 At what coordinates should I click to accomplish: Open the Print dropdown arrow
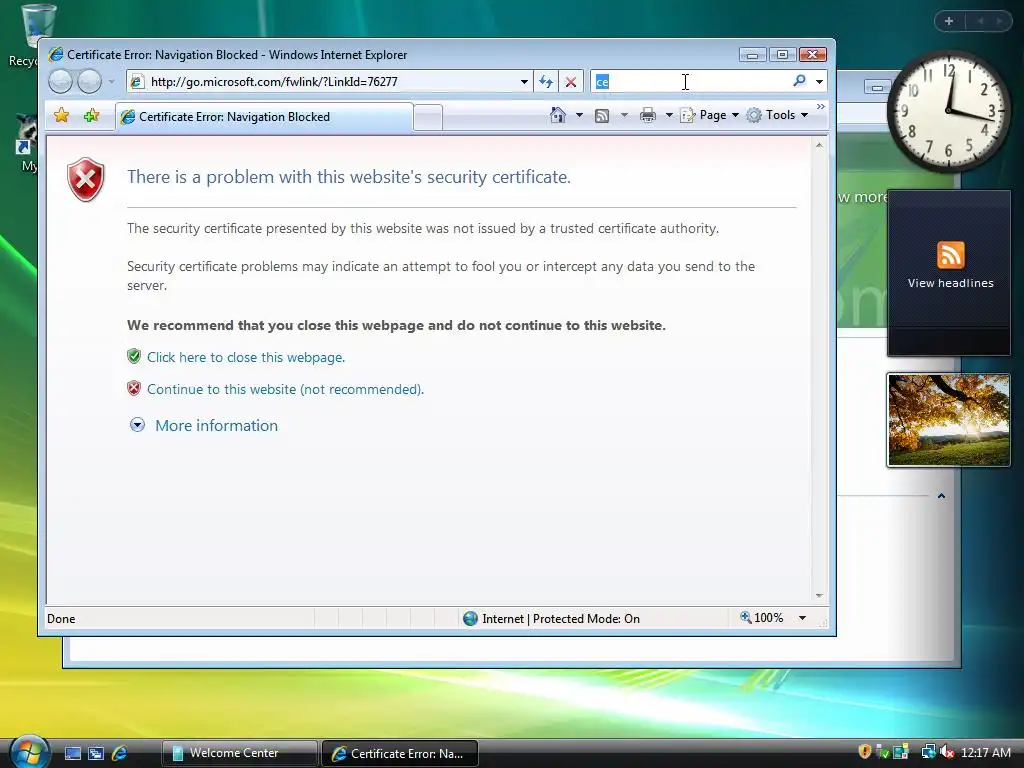tap(669, 115)
